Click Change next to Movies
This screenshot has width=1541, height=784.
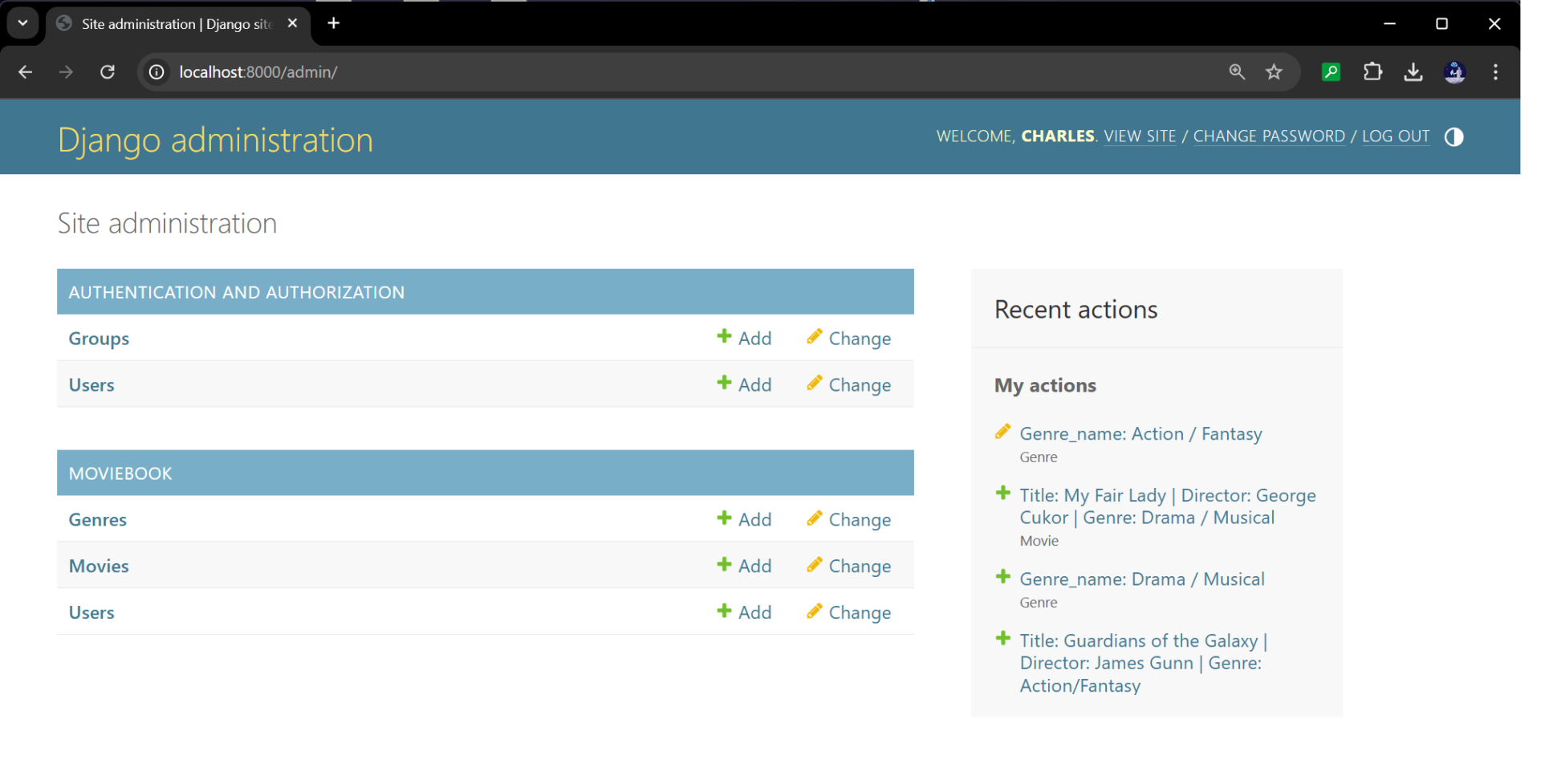click(x=849, y=566)
